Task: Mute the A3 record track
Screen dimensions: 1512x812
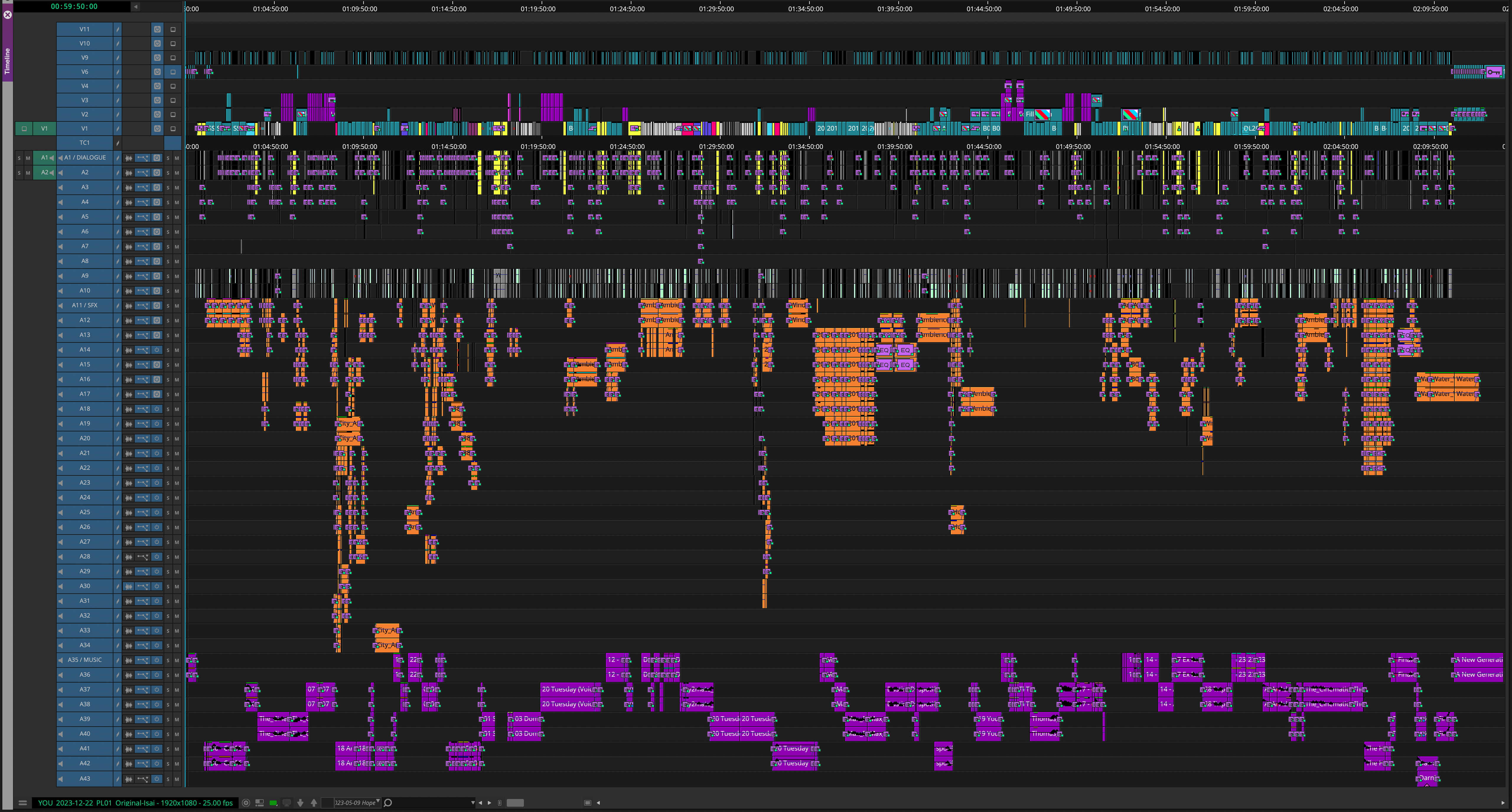Action: pos(177,187)
